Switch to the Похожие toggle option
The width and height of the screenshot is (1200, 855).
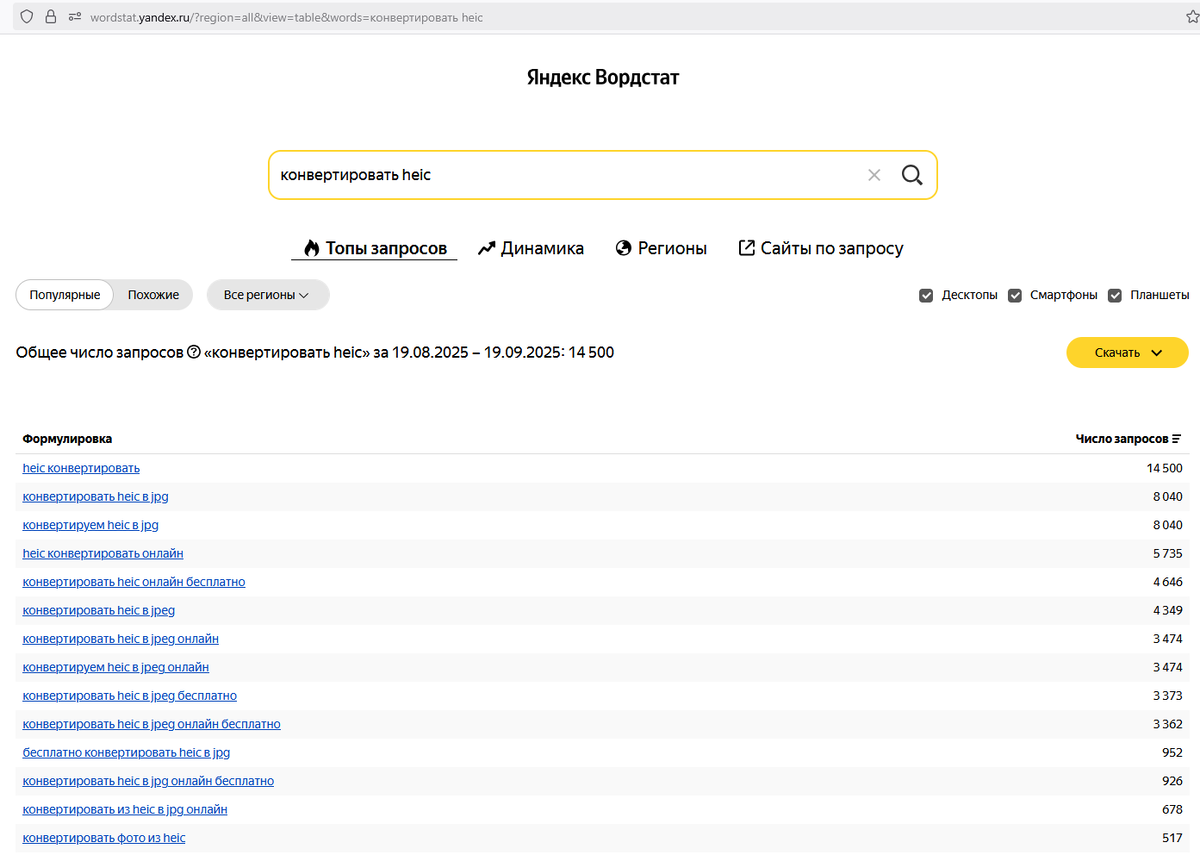pyautogui.click(x=153, y=295)
